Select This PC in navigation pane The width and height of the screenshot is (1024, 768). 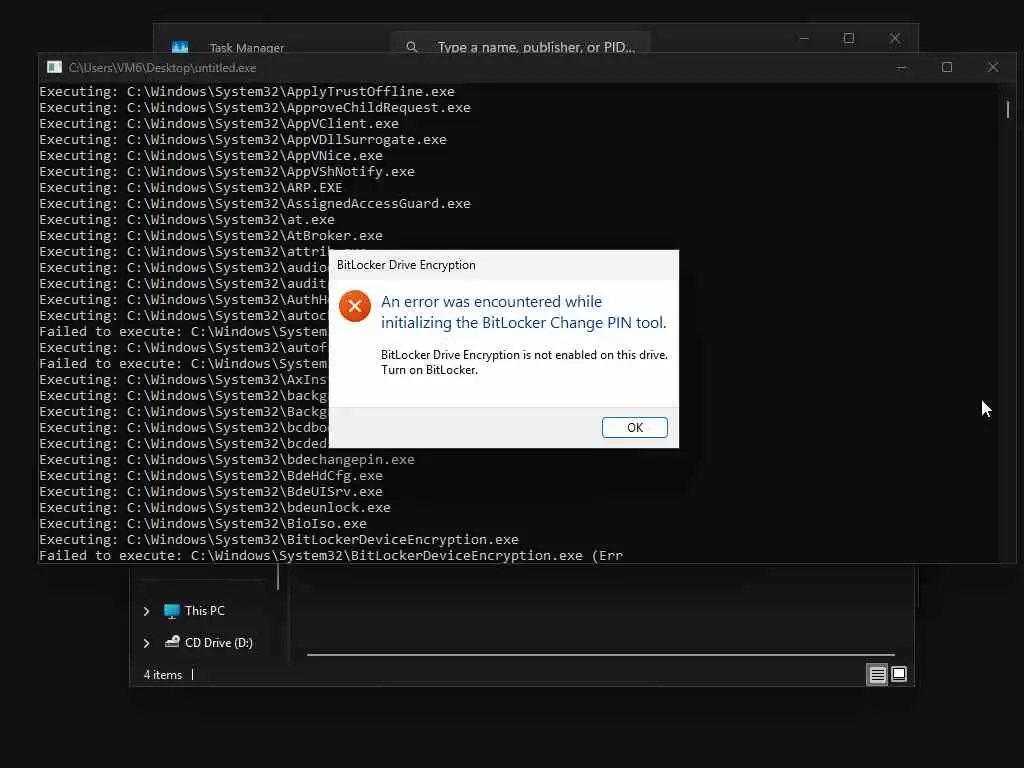click(x=204, y=611)
